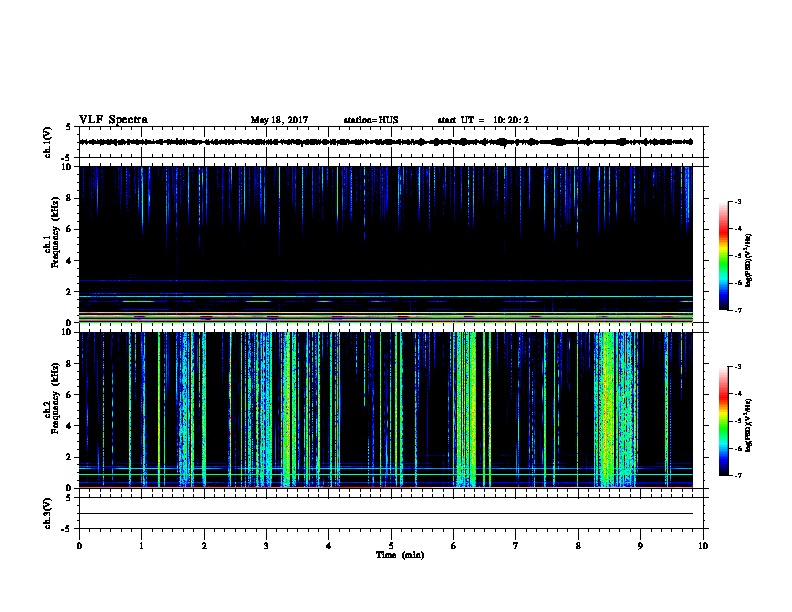
Task: Select the date text "May 18, 2017"
Action: [x=279, y=120]
